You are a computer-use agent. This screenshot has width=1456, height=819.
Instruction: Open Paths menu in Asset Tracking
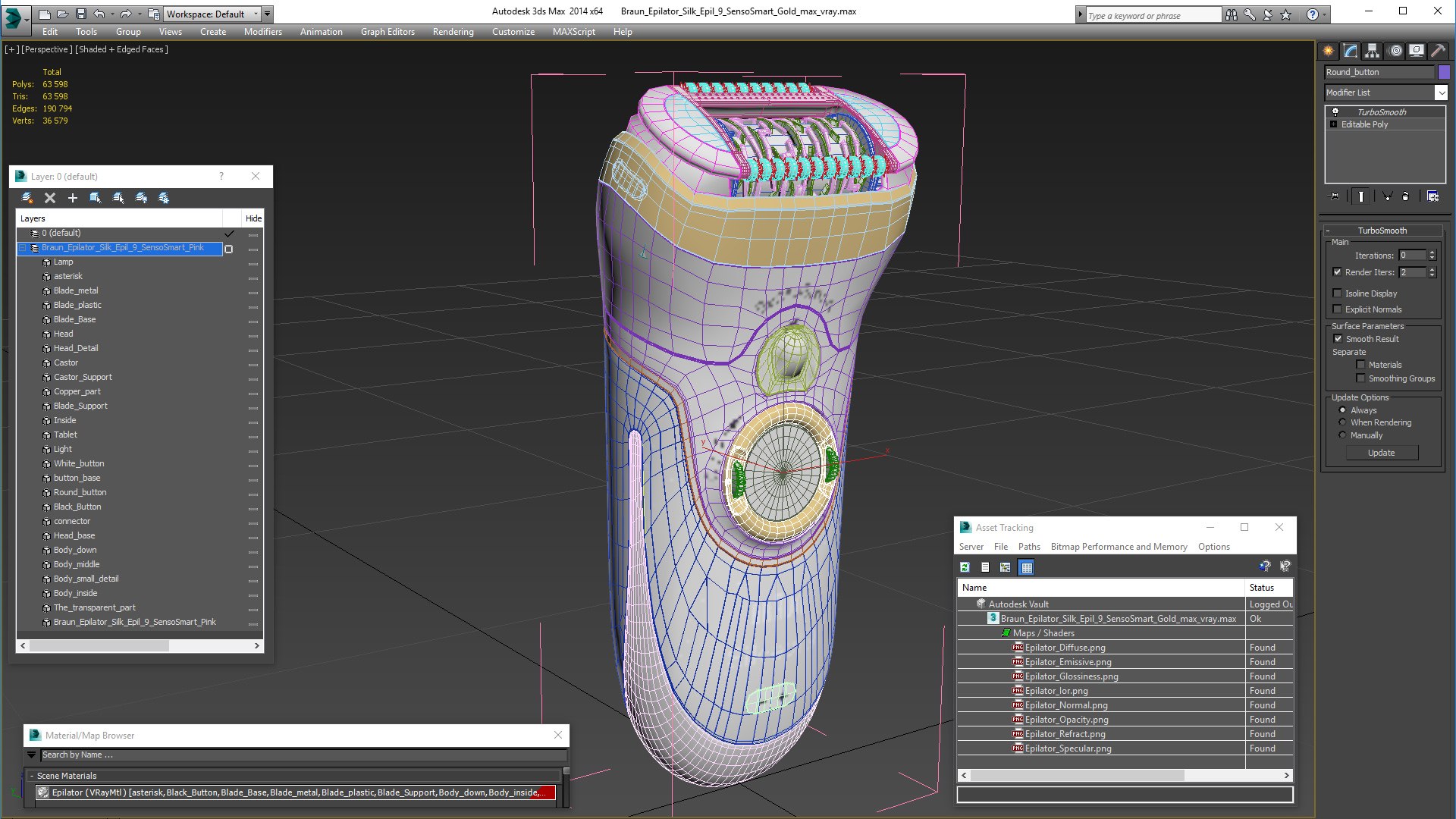click(1029, 547)
